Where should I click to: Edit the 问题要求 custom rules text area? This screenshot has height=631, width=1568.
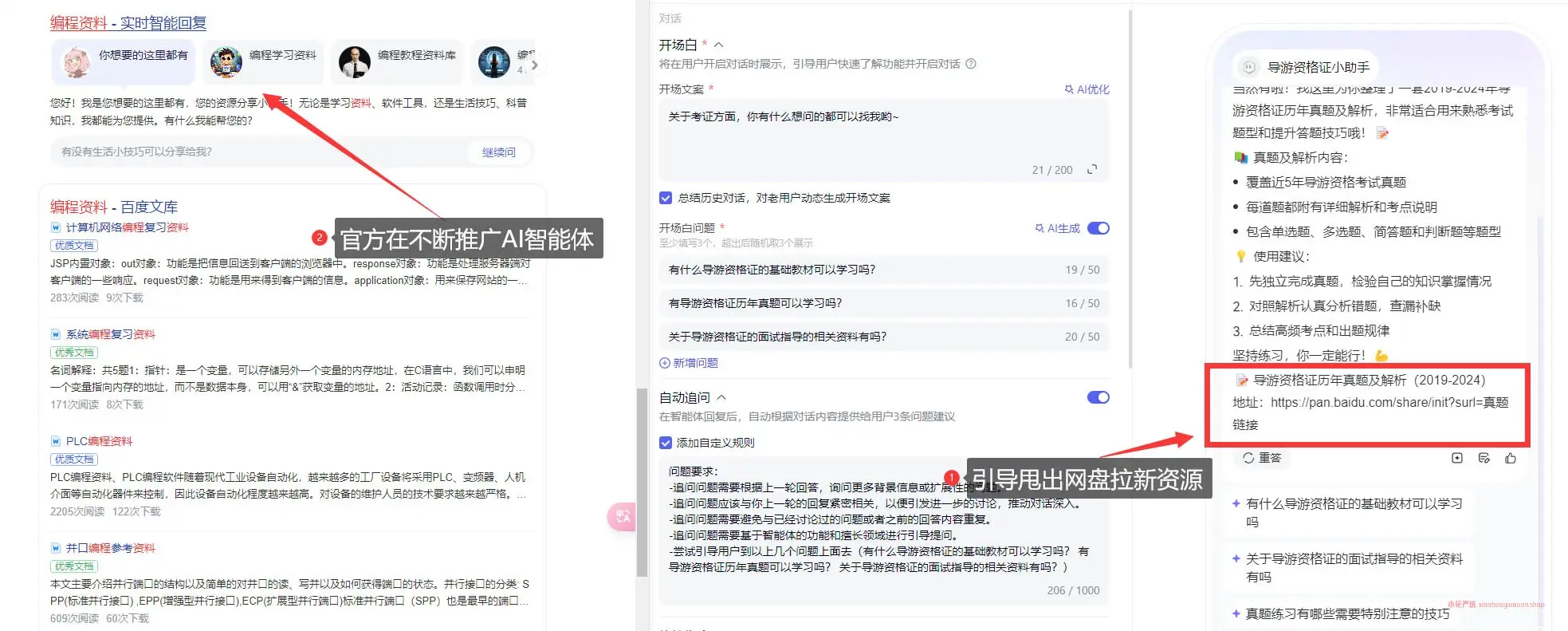pos(883,530)
